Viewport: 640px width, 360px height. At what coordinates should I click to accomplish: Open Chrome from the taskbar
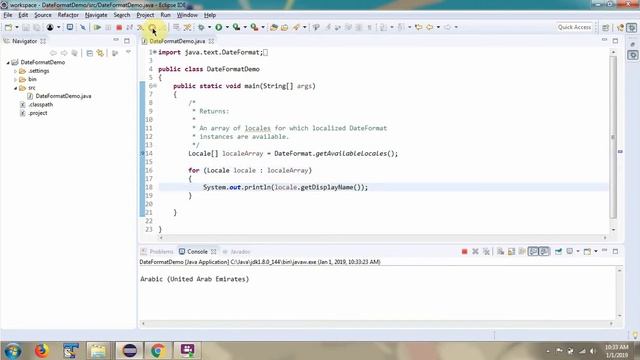click(x=158, y=351)
